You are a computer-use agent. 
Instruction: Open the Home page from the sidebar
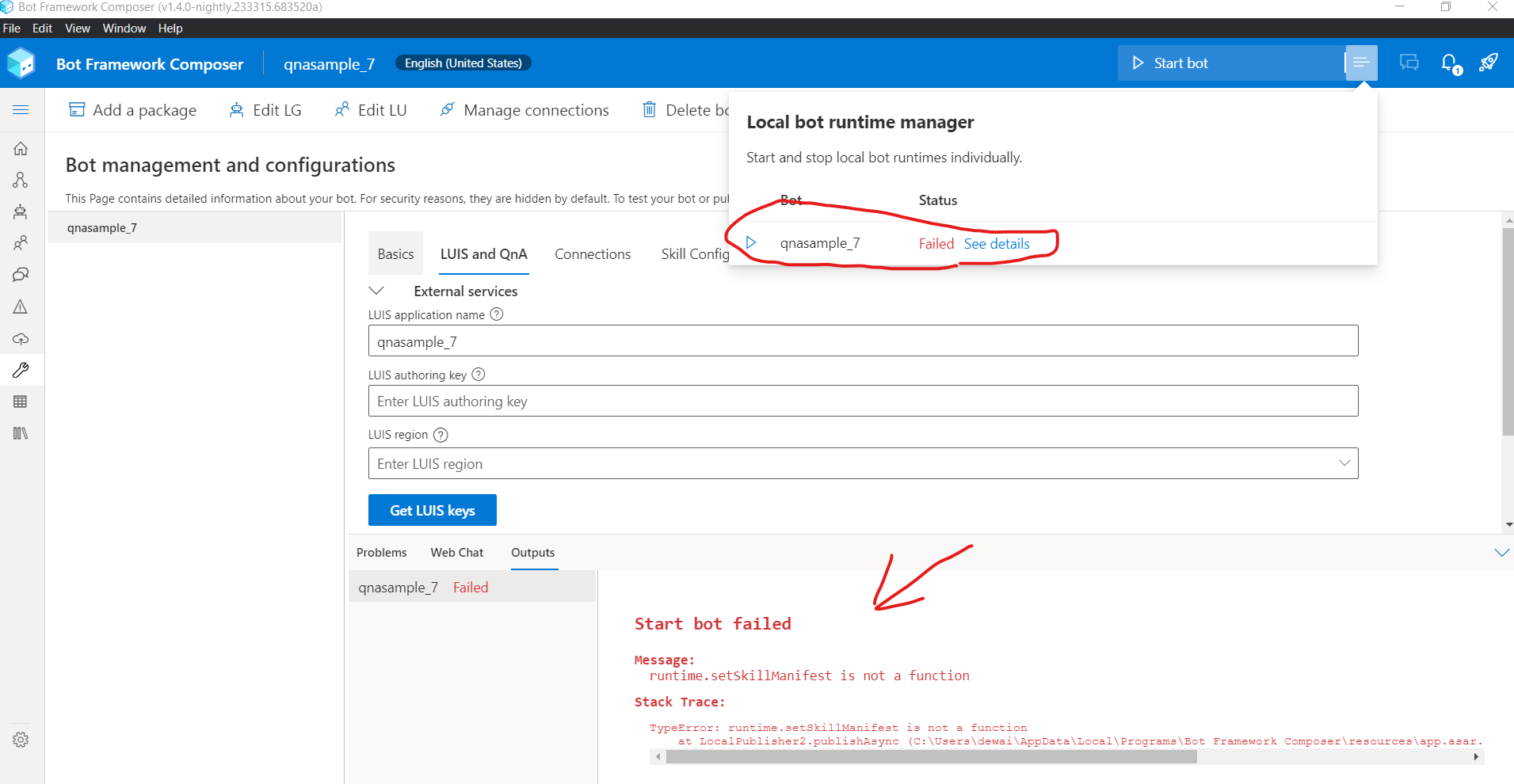21,147
